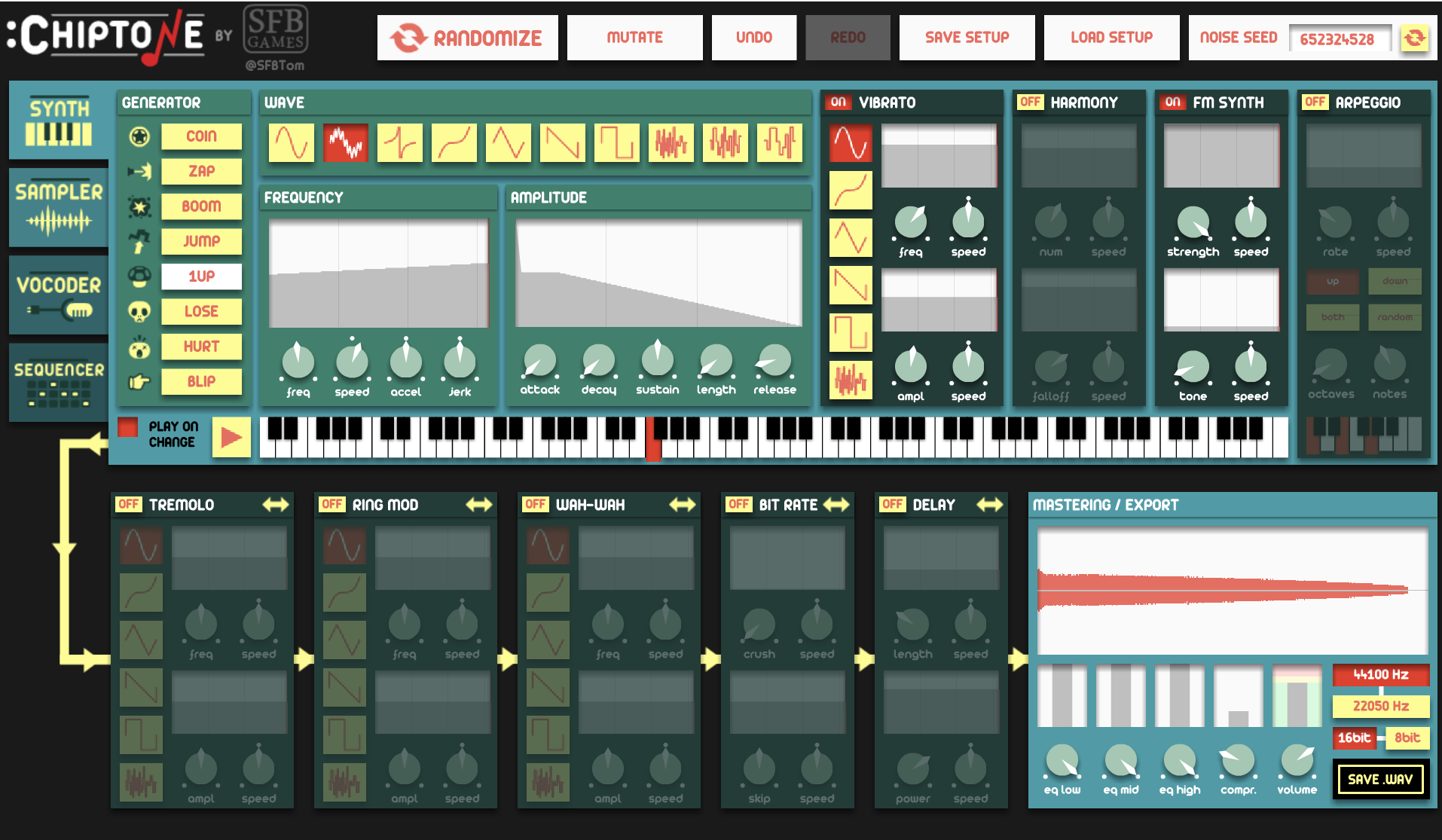Screen dimensions: 1442x840
Task: Set vibrato shape to square wave
Action: pos(851,332)
